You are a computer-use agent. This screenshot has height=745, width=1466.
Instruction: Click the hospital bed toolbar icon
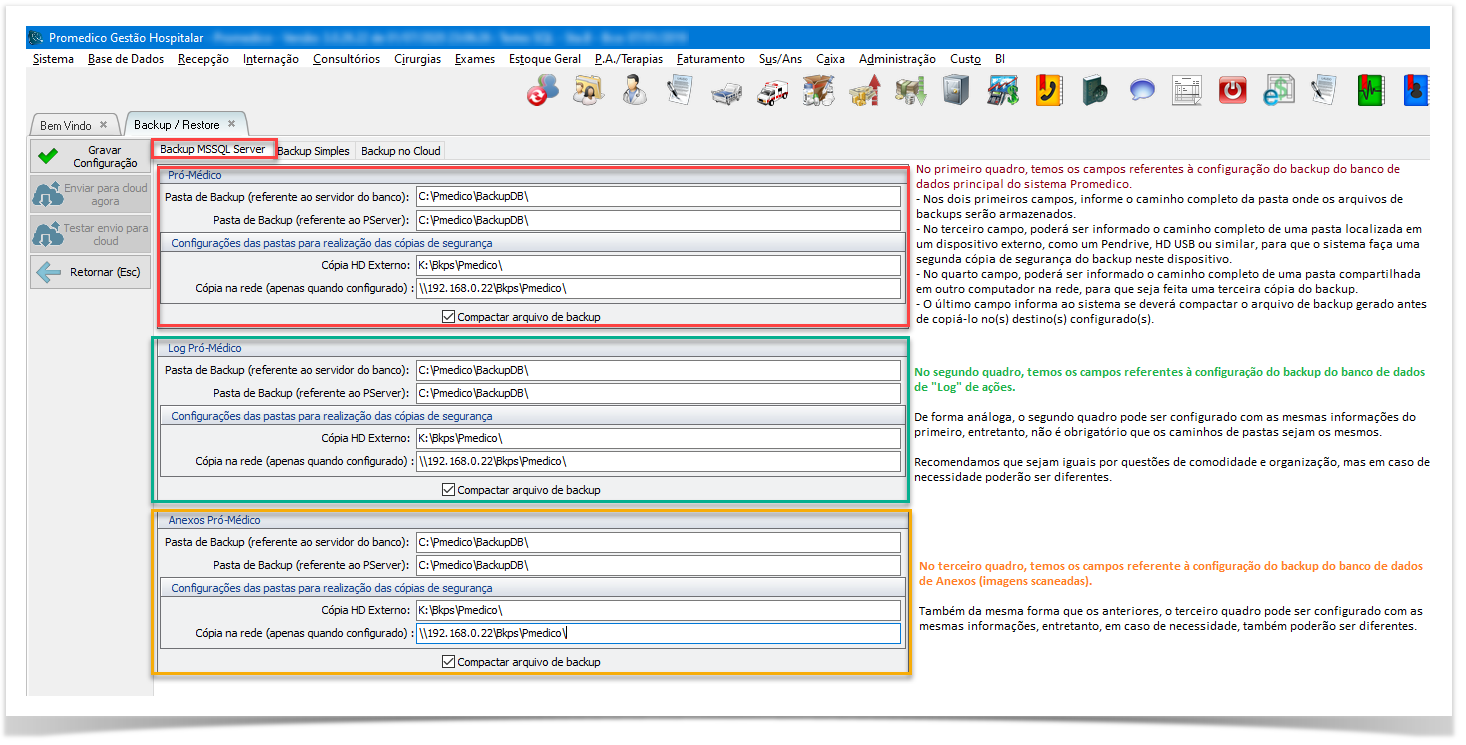(725, 92)
